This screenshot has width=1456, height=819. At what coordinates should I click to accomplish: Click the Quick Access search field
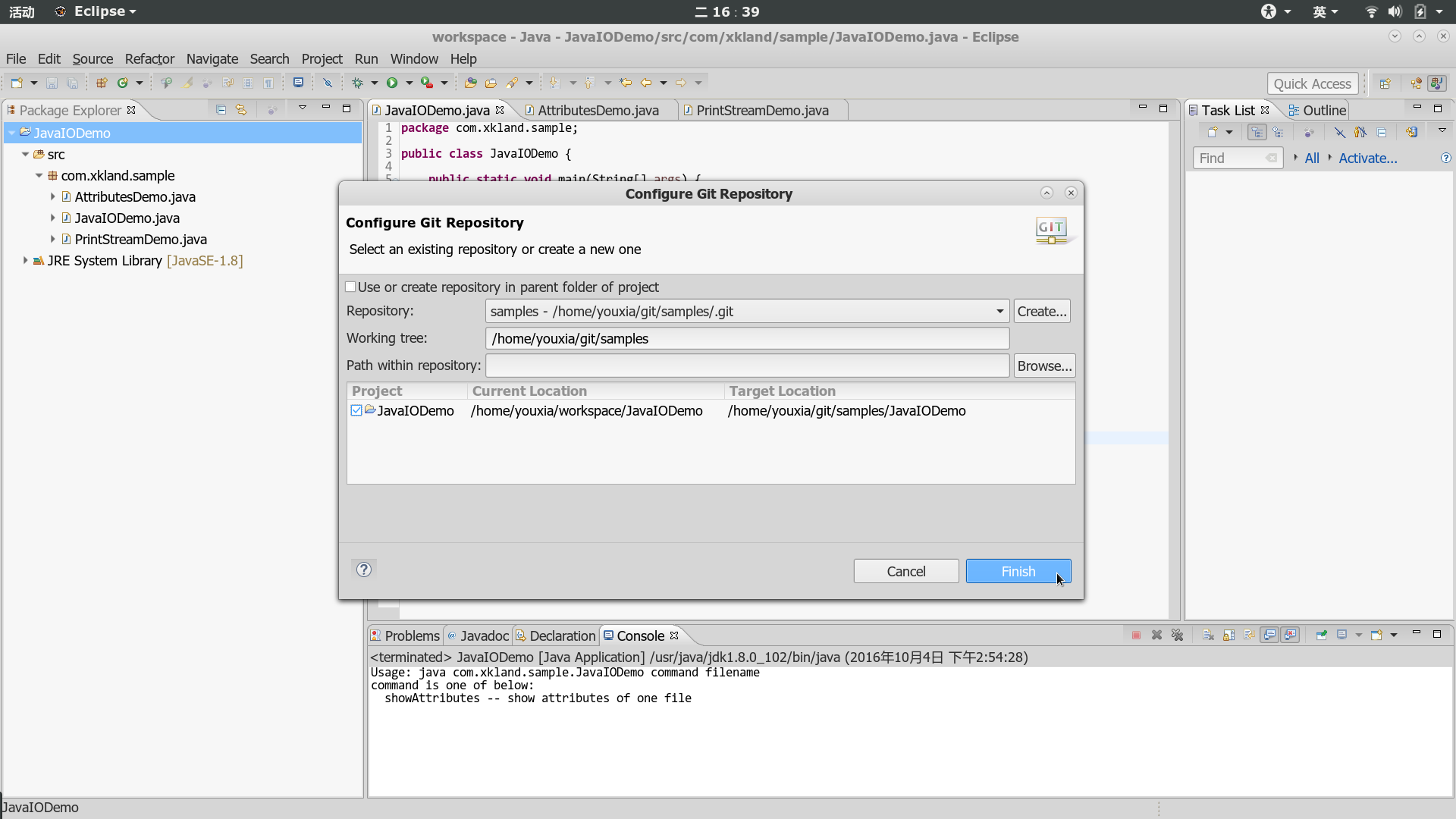click(1312, 83)
